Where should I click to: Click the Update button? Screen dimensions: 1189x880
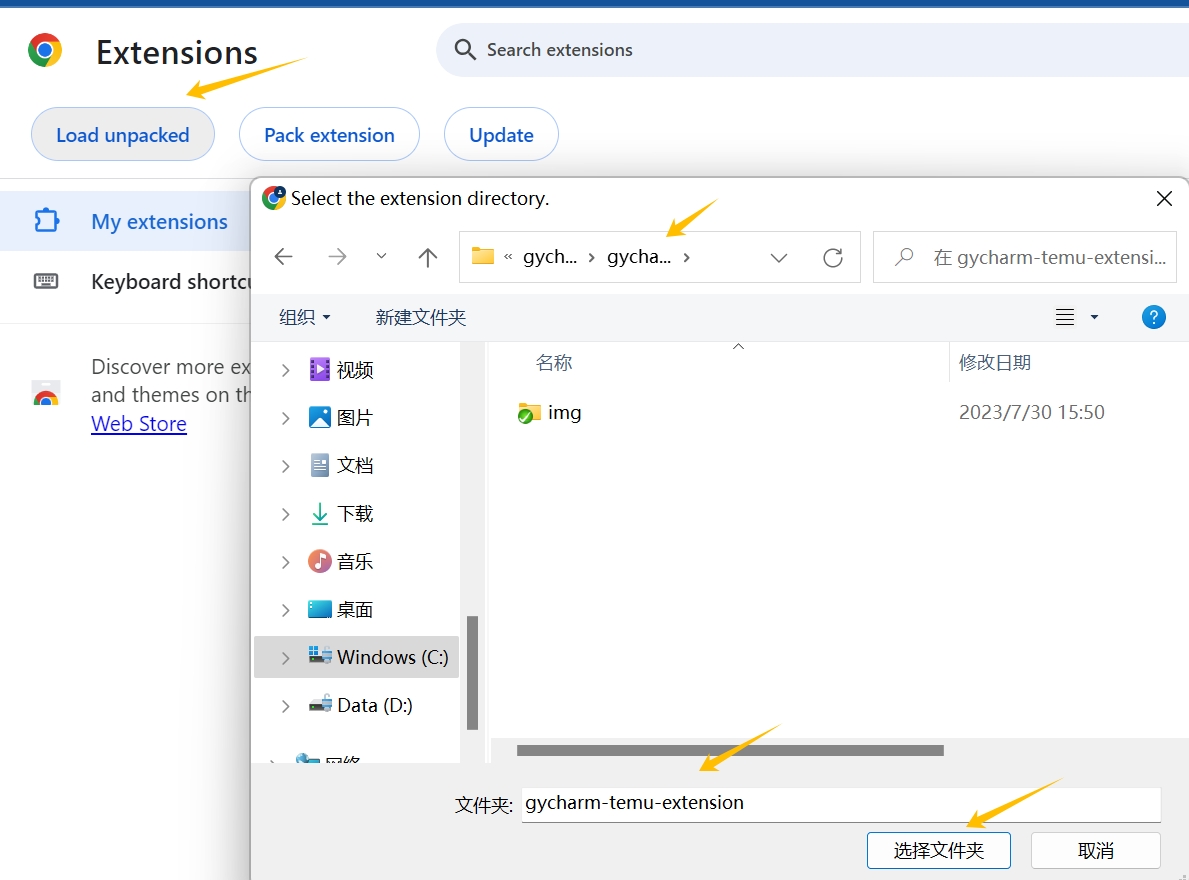click(501, 134)
